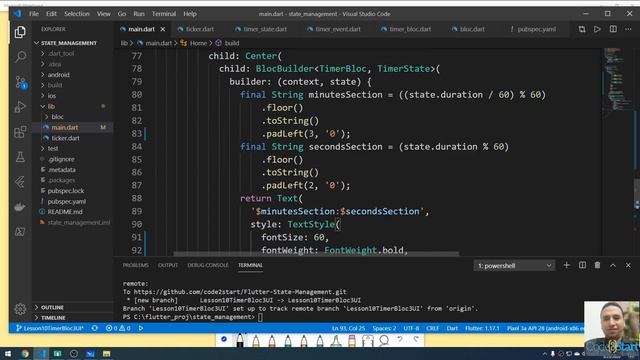
Task: Open ticker.dart in the explorer tree
Action: coord(65,138)
